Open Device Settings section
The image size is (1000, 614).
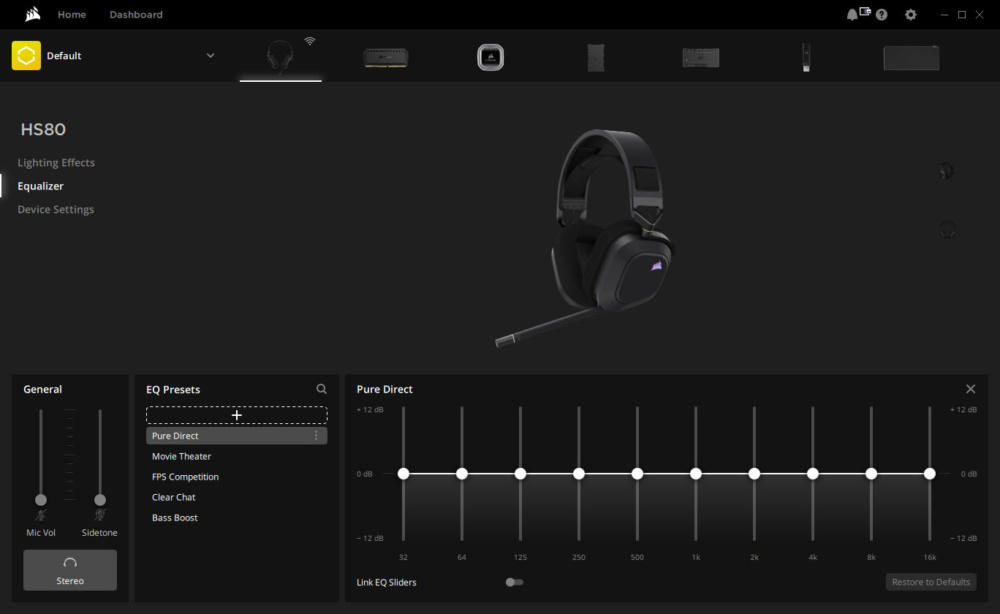[x=55, y=209]
